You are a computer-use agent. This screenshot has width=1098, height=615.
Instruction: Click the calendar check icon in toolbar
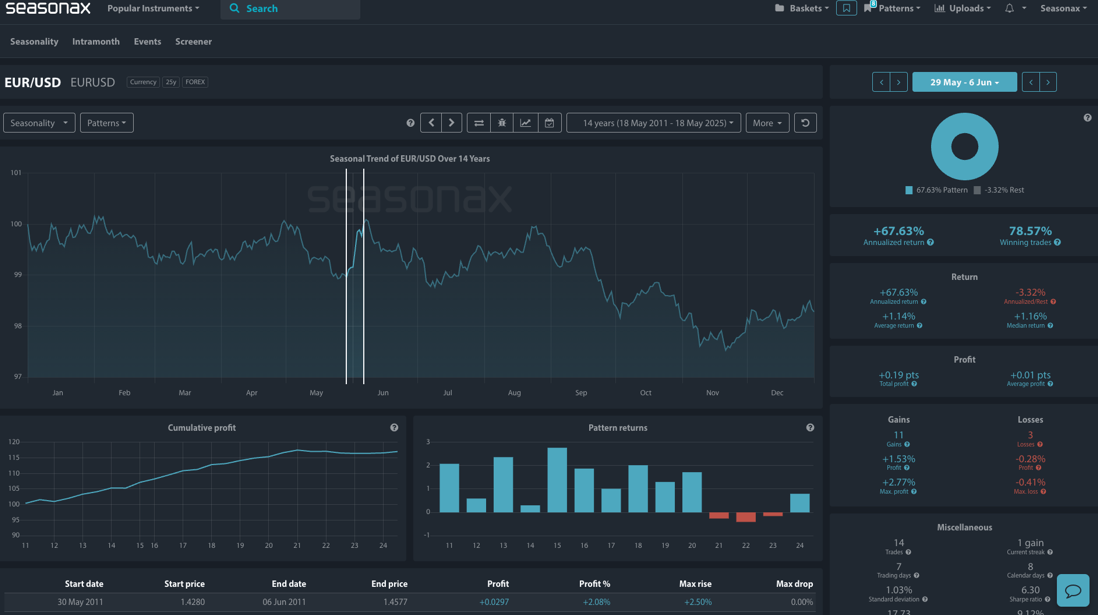[550, 123]
